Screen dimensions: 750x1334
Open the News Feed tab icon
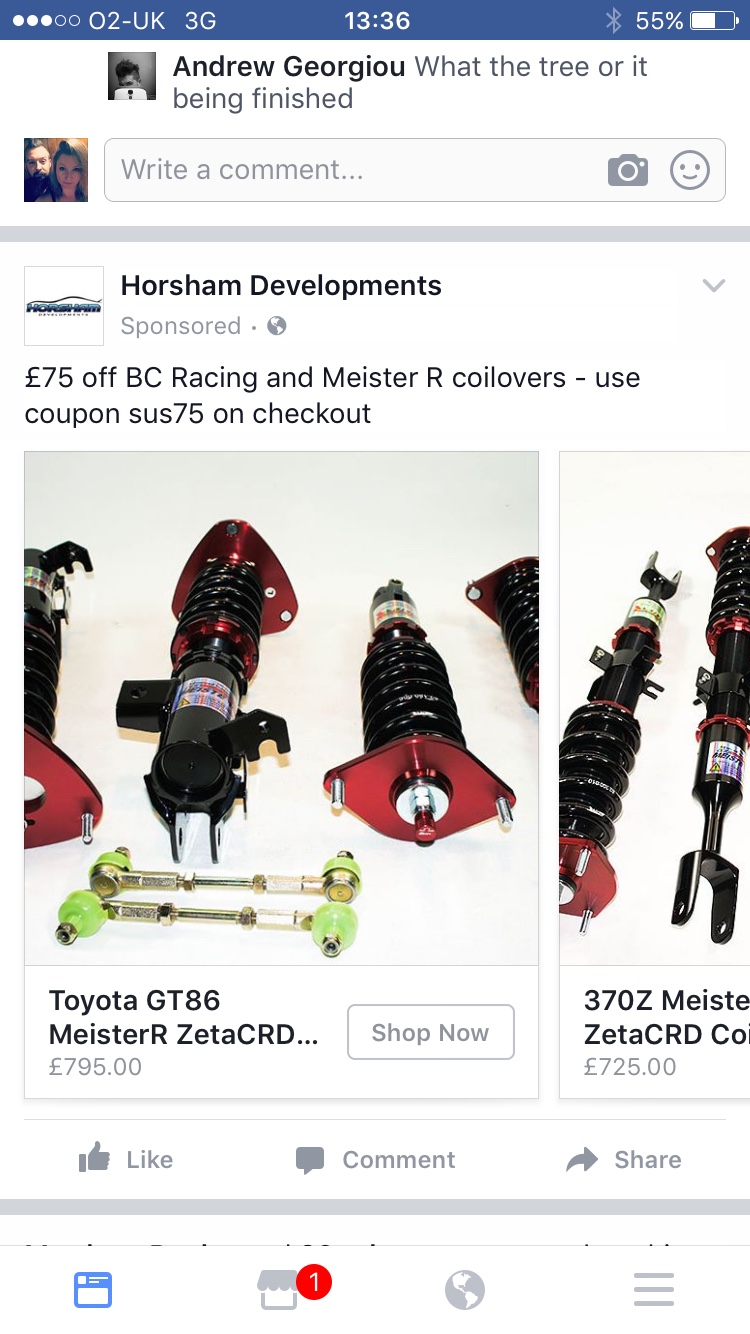(x=93, y=1290)
